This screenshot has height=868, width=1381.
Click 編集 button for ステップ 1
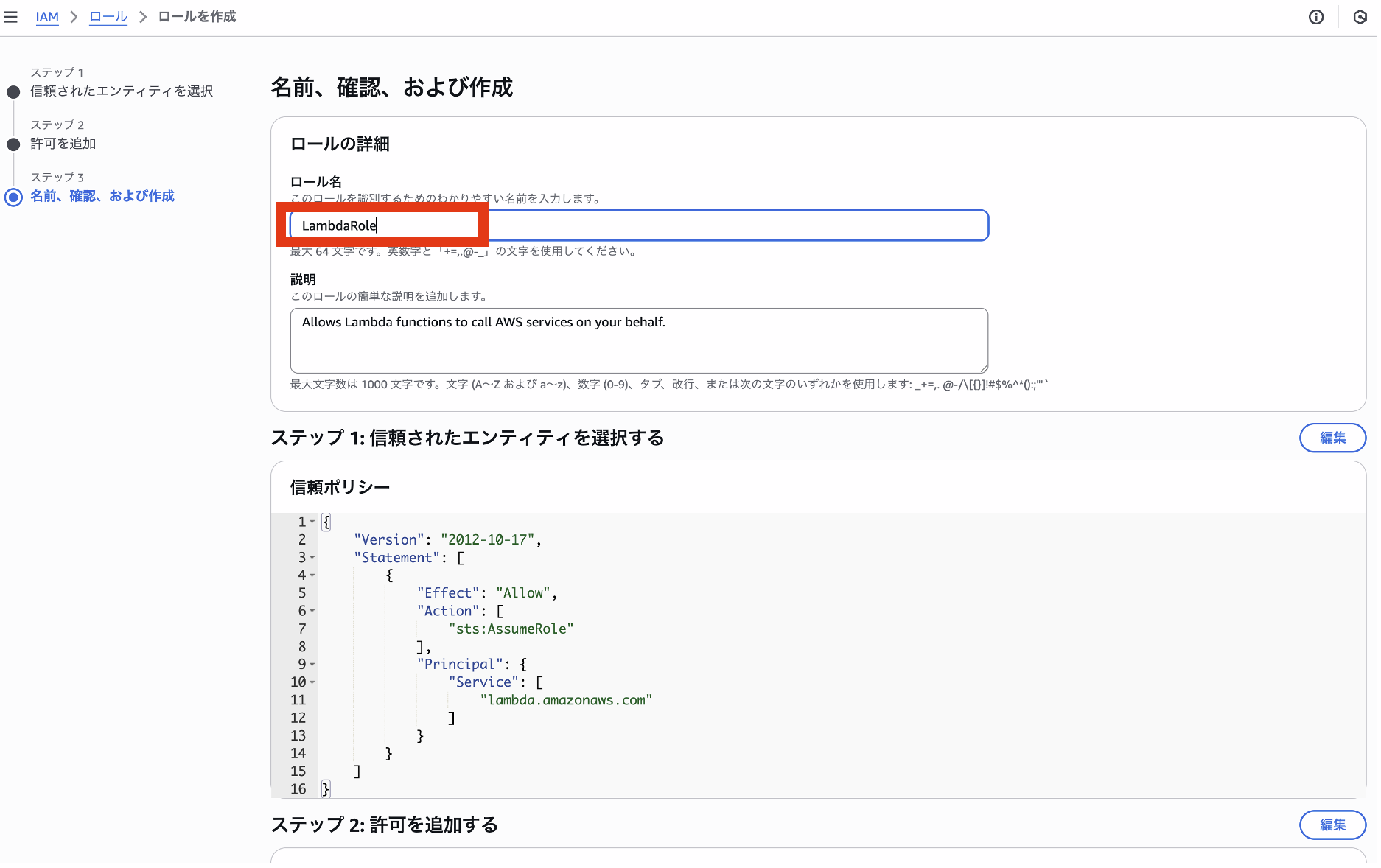(1332, 438)
